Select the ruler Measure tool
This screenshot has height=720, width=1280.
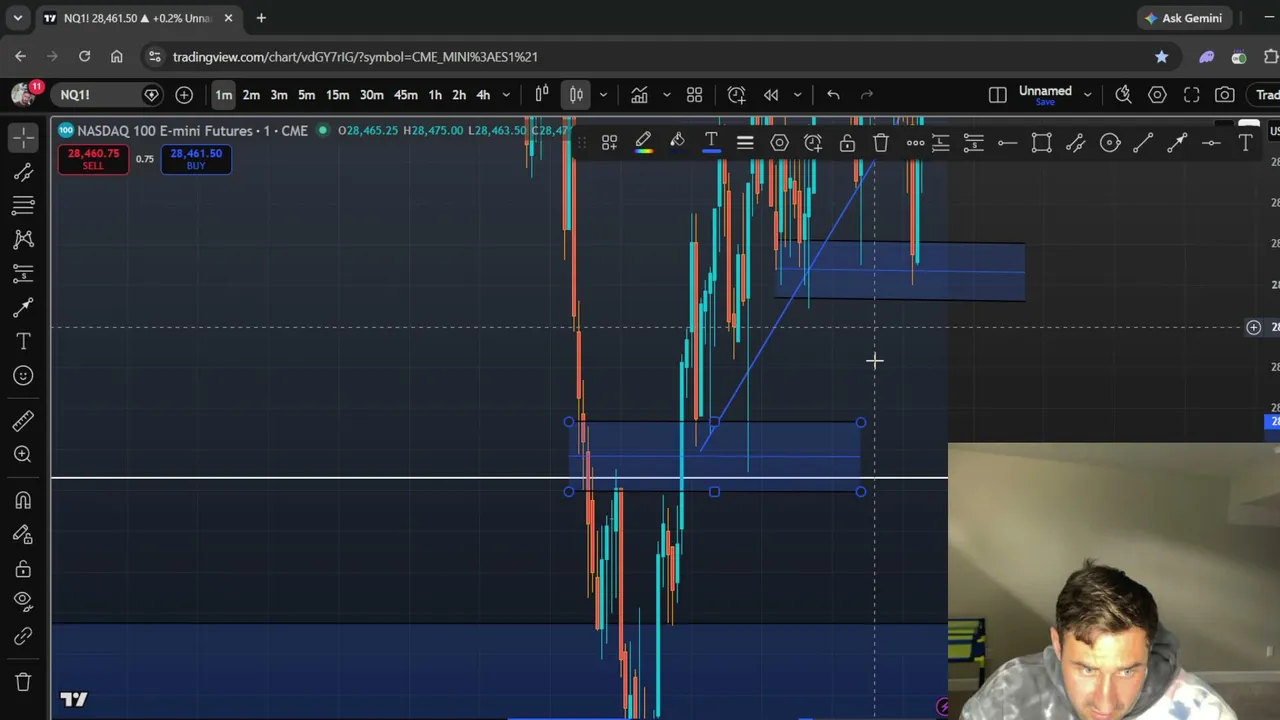(23, 421)
